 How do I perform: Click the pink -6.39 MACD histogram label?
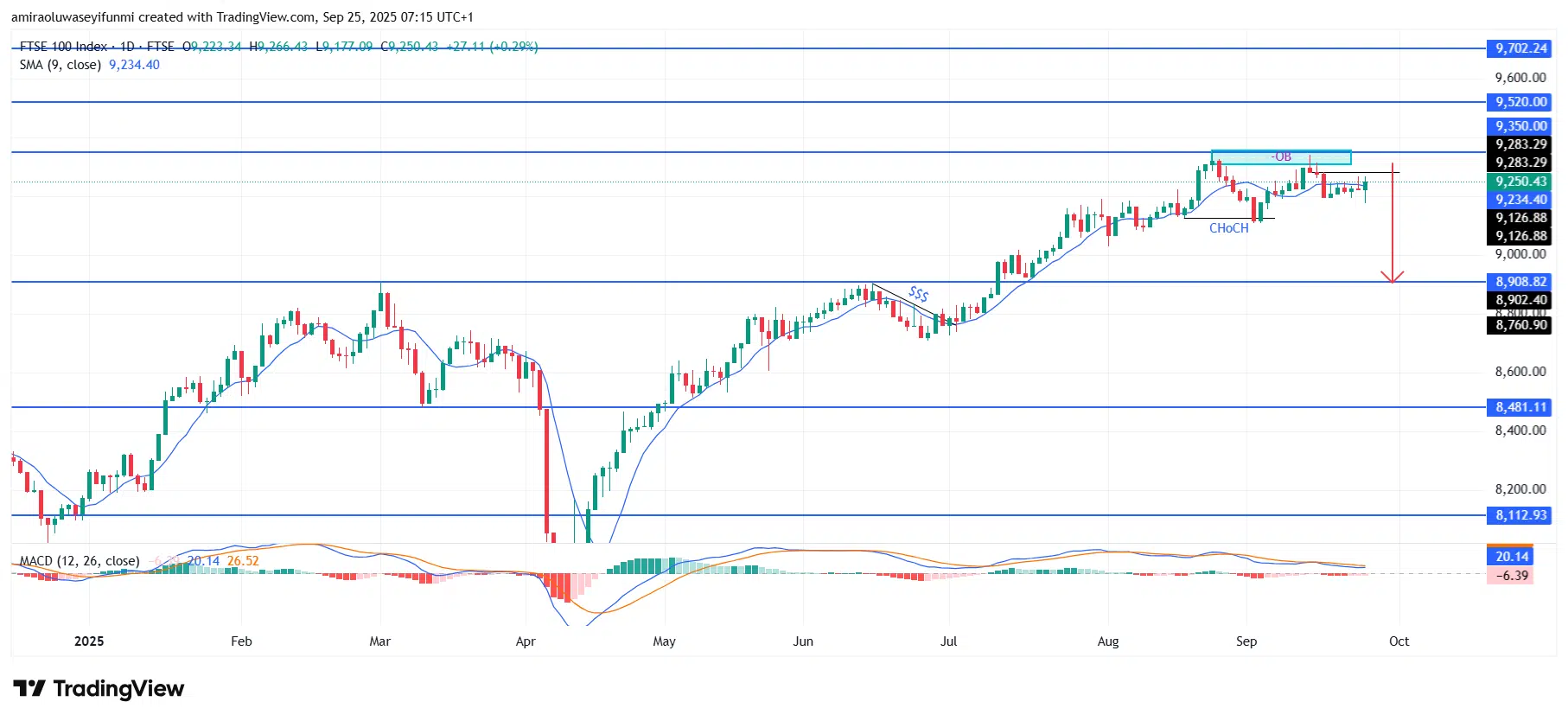(x=1511, y=576)
